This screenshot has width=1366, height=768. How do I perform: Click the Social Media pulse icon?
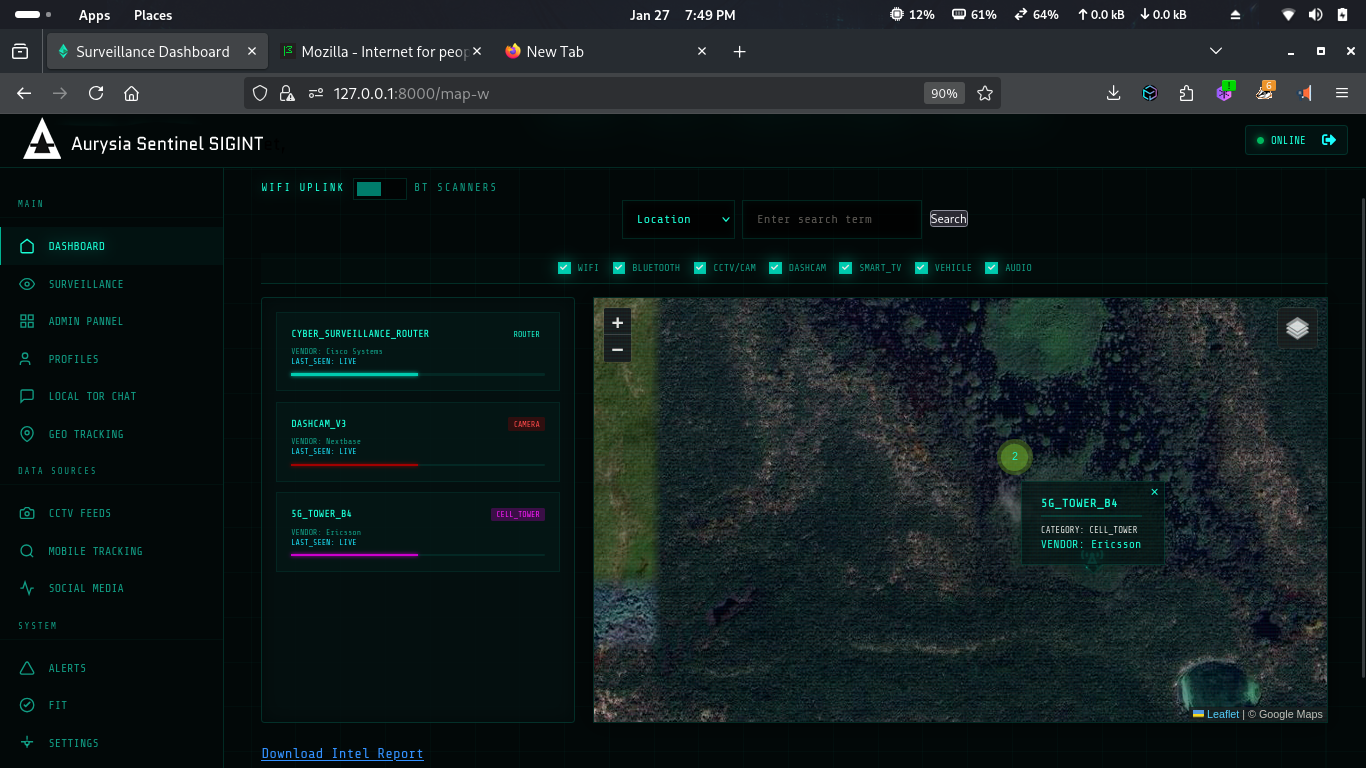[27, 588]
